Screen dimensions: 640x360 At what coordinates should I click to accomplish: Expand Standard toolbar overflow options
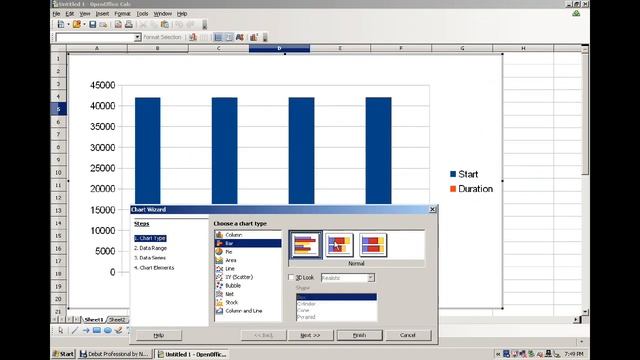click(204, 25)
